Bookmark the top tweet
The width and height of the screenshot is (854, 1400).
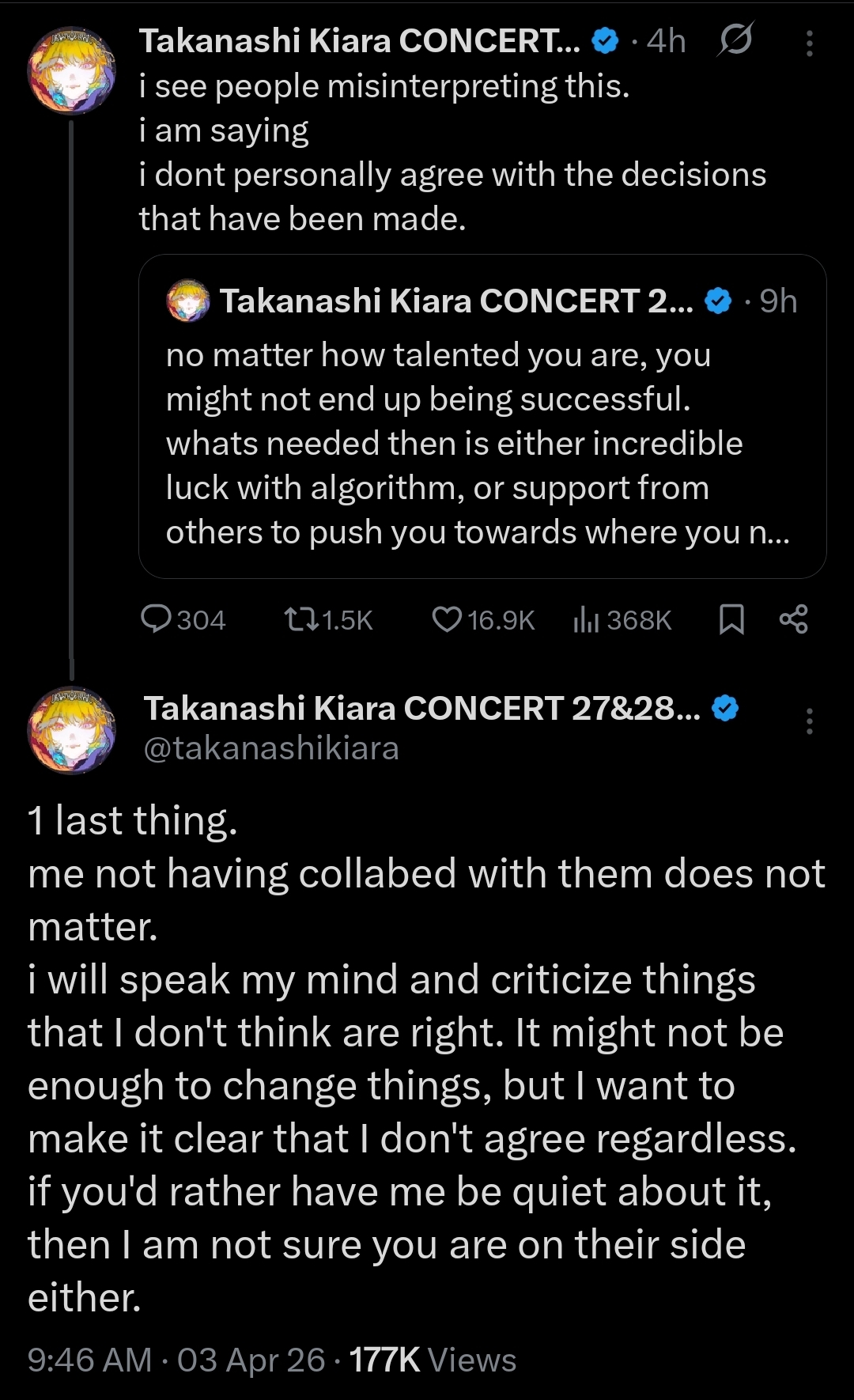(731, 619)
